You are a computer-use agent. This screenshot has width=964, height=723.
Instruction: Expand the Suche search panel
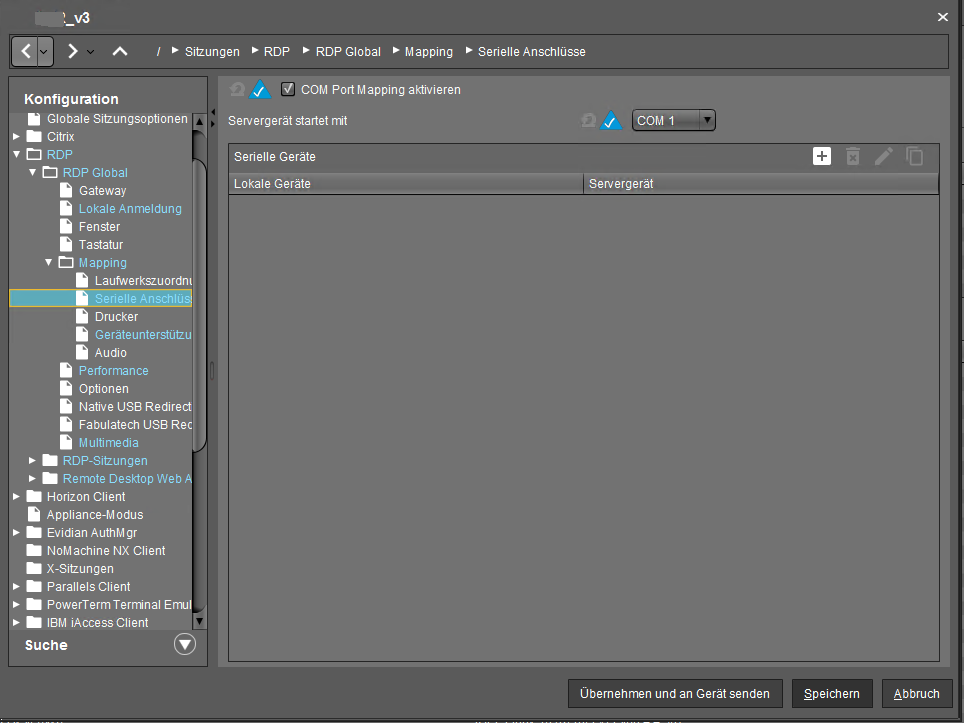[x=184, y=645]
